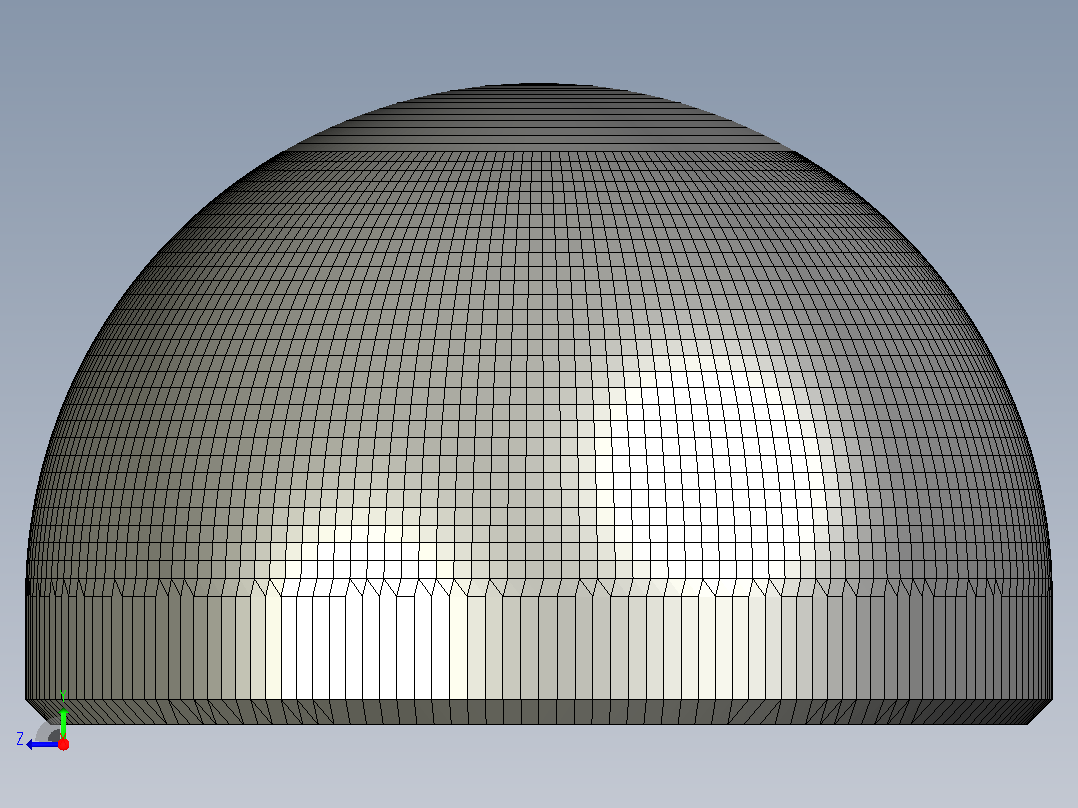Click the blue Z axis arrow of the triad
This screenshot has width=1078, height=808.
[x=42, y=745]
